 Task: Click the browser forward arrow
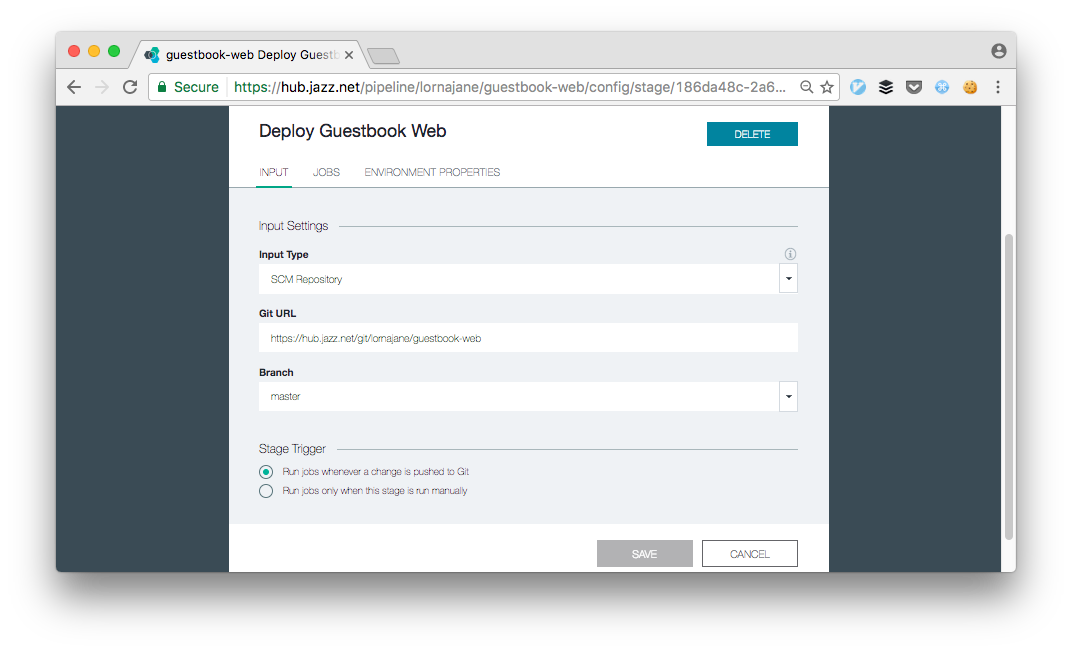pos(102,87)
